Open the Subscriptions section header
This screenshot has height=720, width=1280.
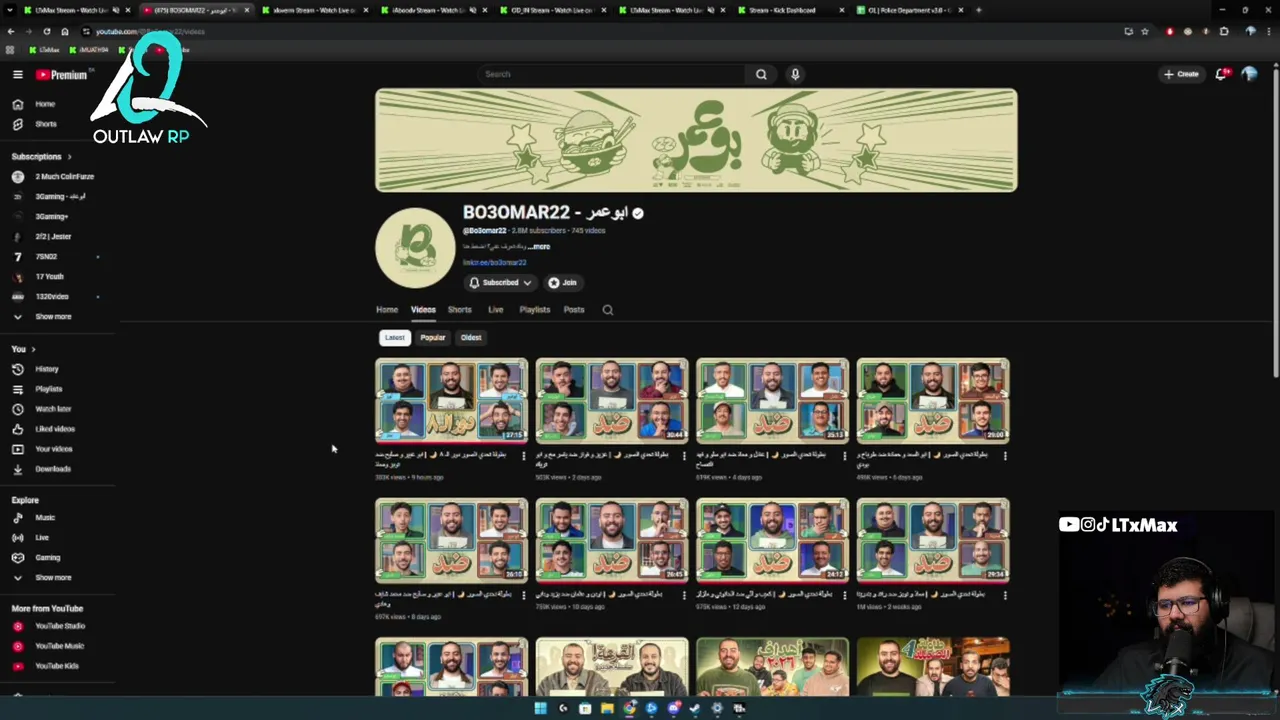tap(42, 157)
